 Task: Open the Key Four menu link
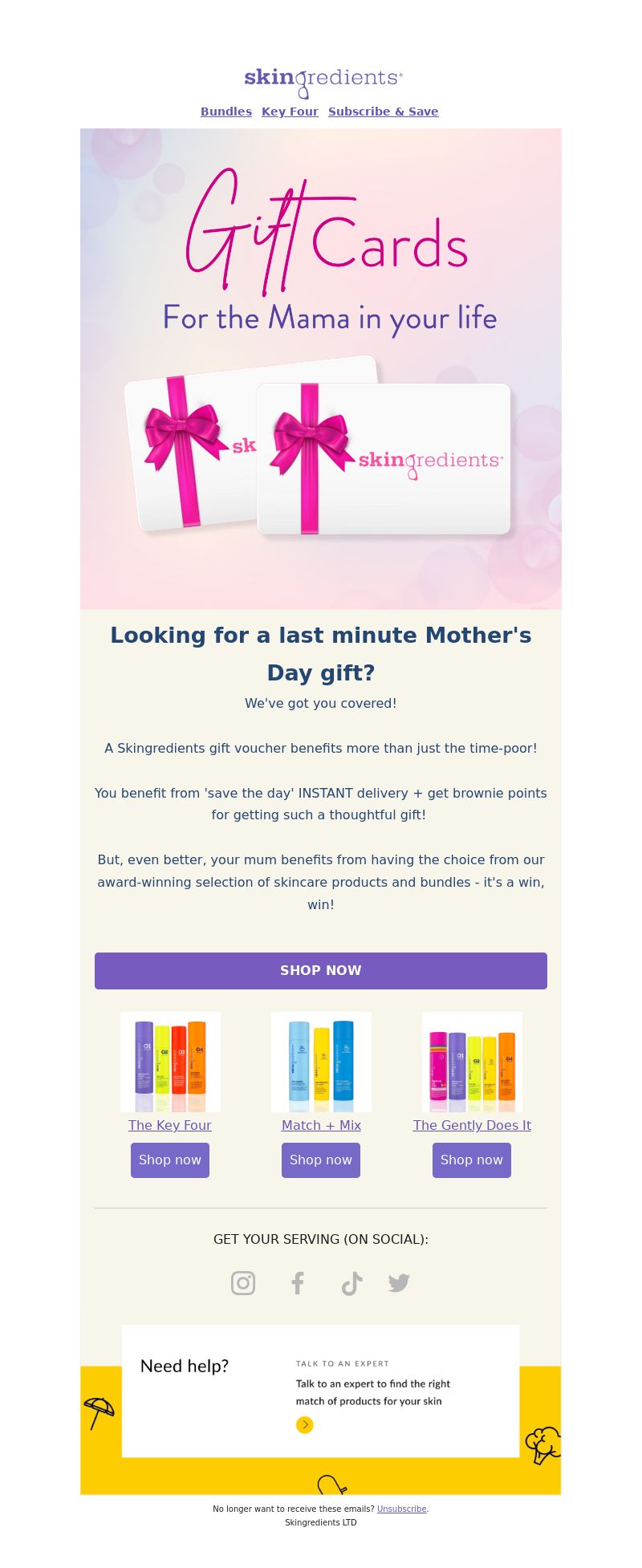click(x=290, y=112)
